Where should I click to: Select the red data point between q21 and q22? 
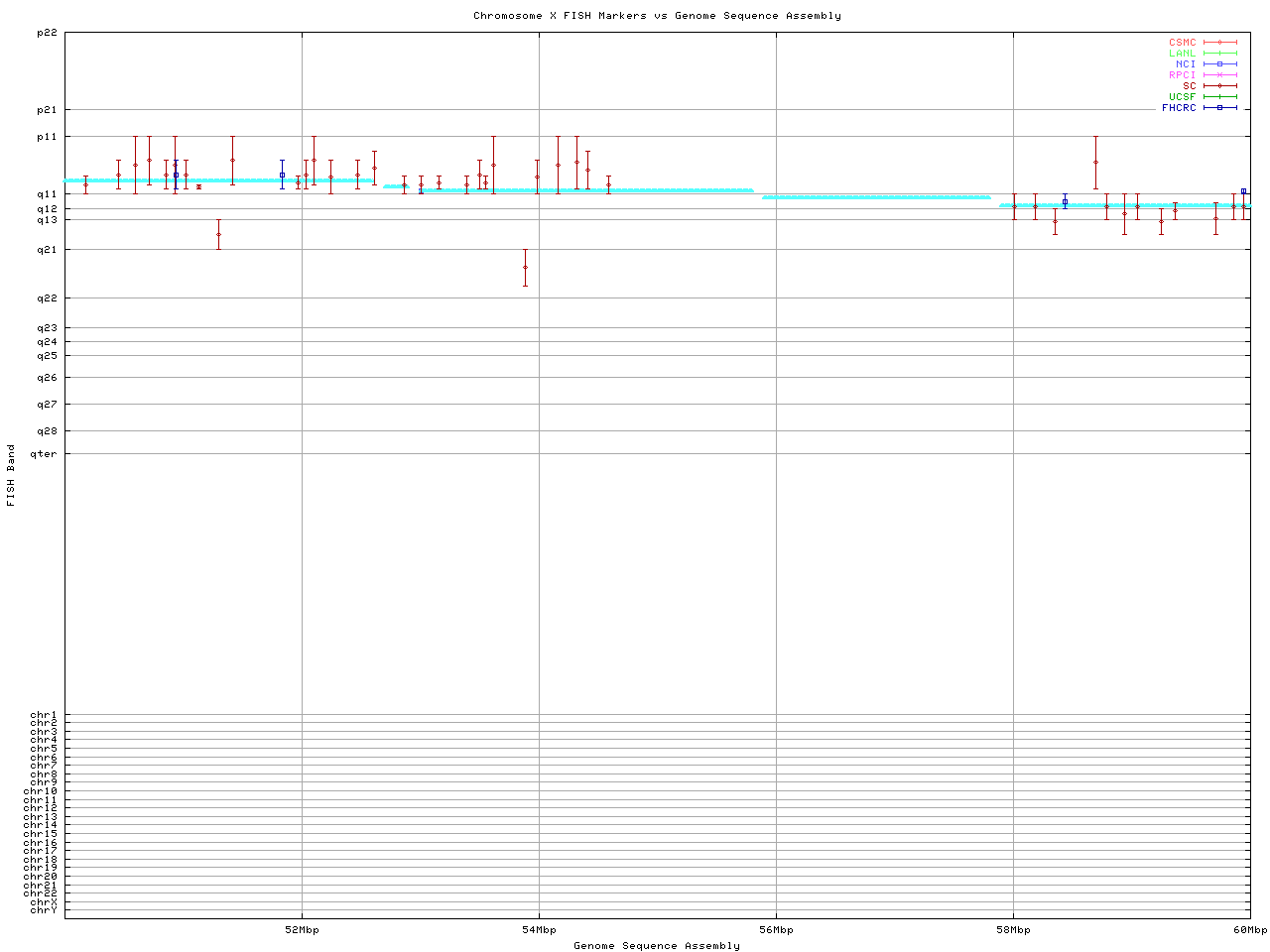click(525, 267)
